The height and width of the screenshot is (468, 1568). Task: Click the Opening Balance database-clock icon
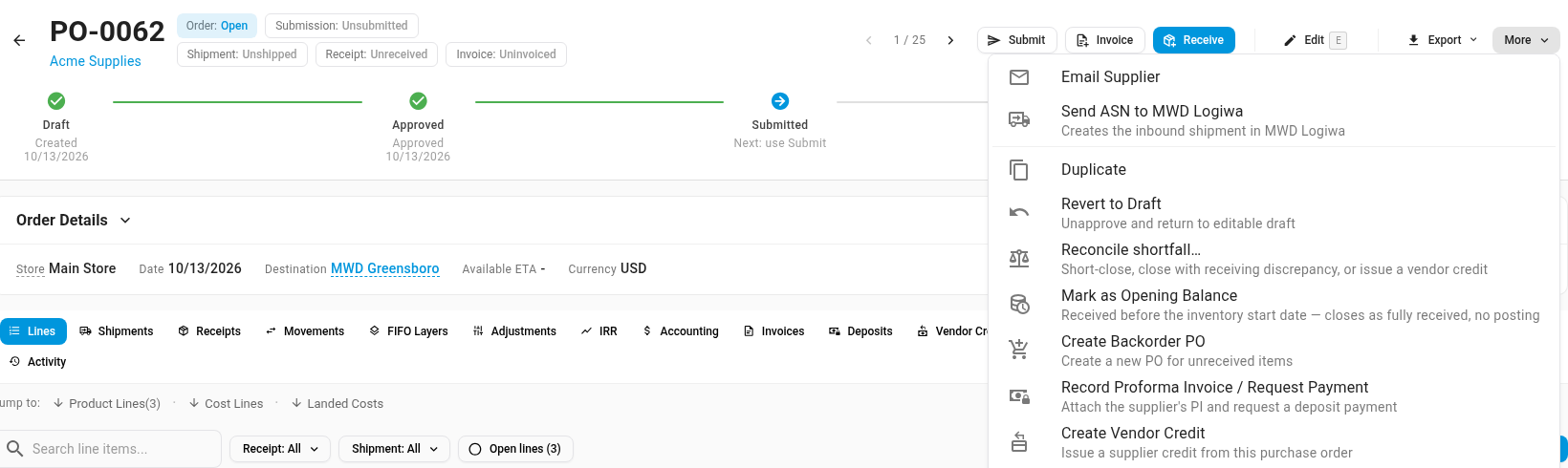click(x=1019, y=304)
